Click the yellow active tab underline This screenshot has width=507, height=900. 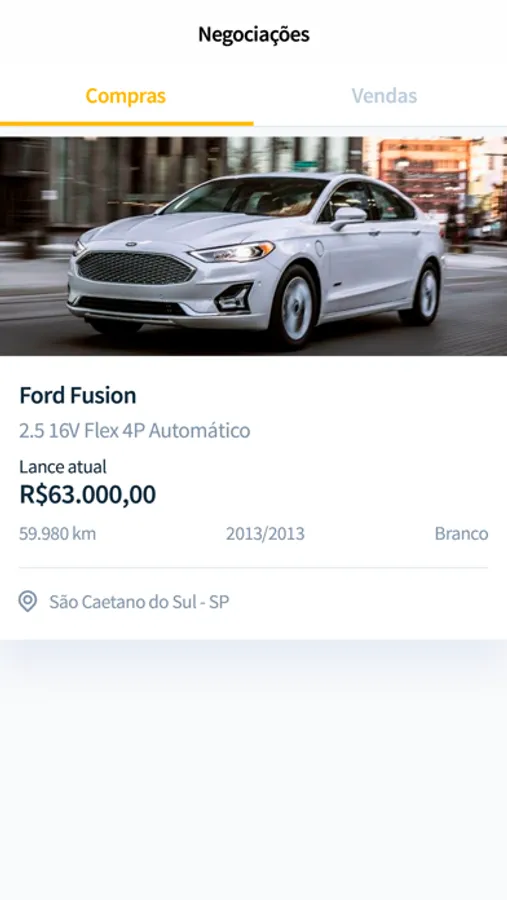point(126,123)
